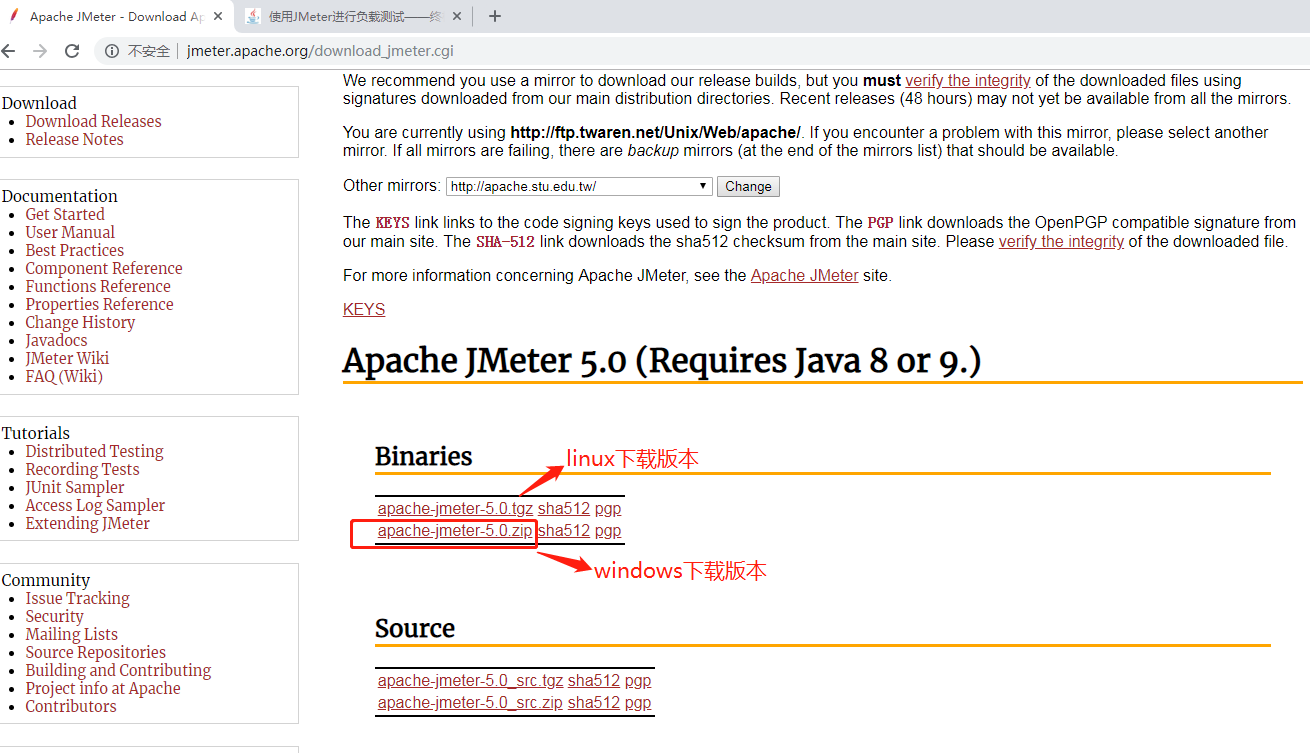This screenshot has height=753, width=1310.
Task: Open Recording Tests tutorial
Action: point(82,469)
